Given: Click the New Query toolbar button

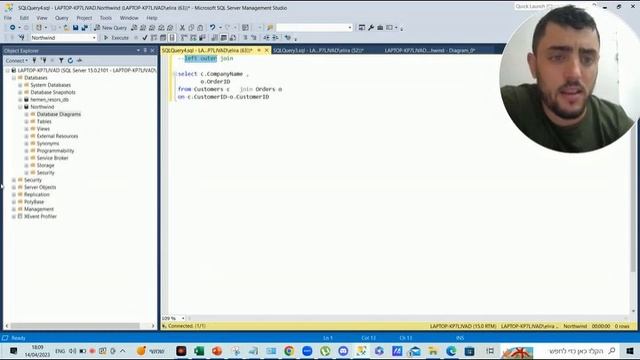Looking at the screenshot, I should (110, 28).
